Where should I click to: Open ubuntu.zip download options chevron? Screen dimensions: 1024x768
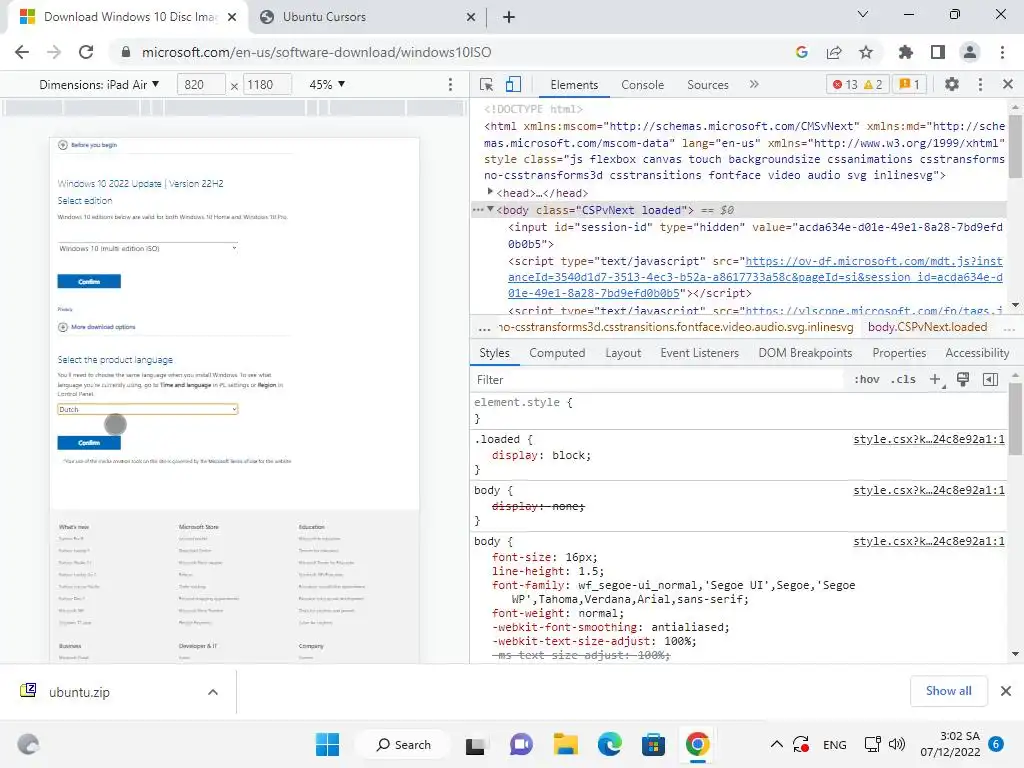[x=213, y=692]
